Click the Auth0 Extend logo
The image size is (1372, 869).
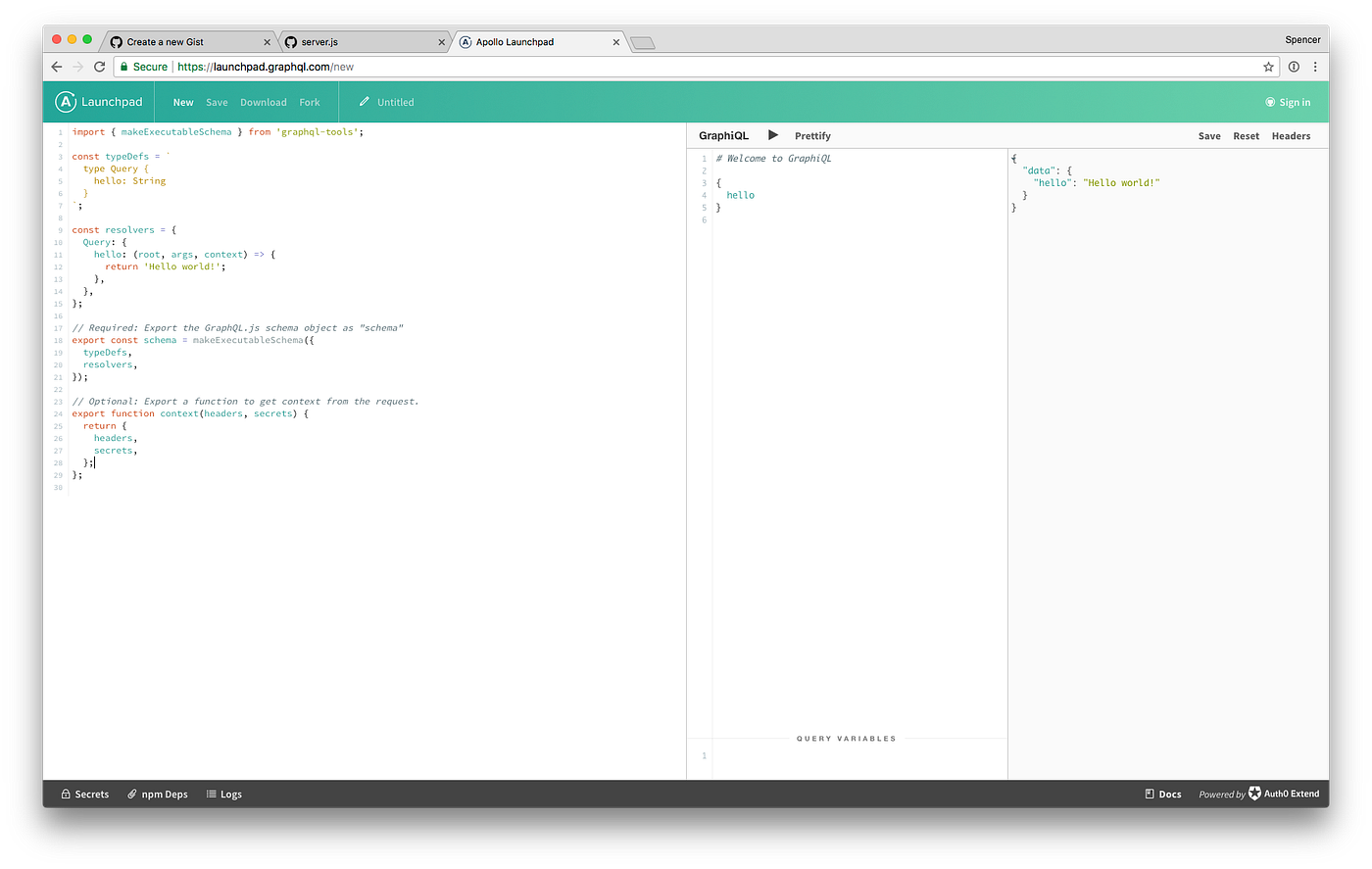[1255, 794]
